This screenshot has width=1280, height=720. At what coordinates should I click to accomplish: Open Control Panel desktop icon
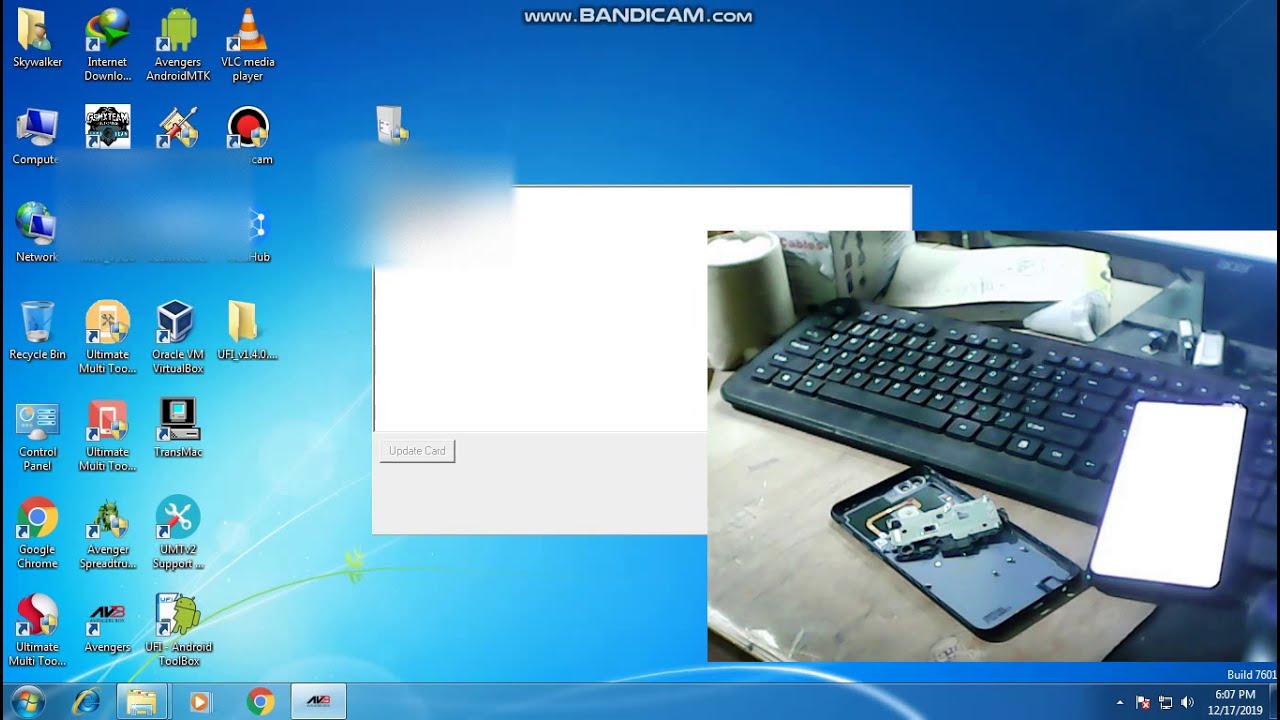coord(37,436)
